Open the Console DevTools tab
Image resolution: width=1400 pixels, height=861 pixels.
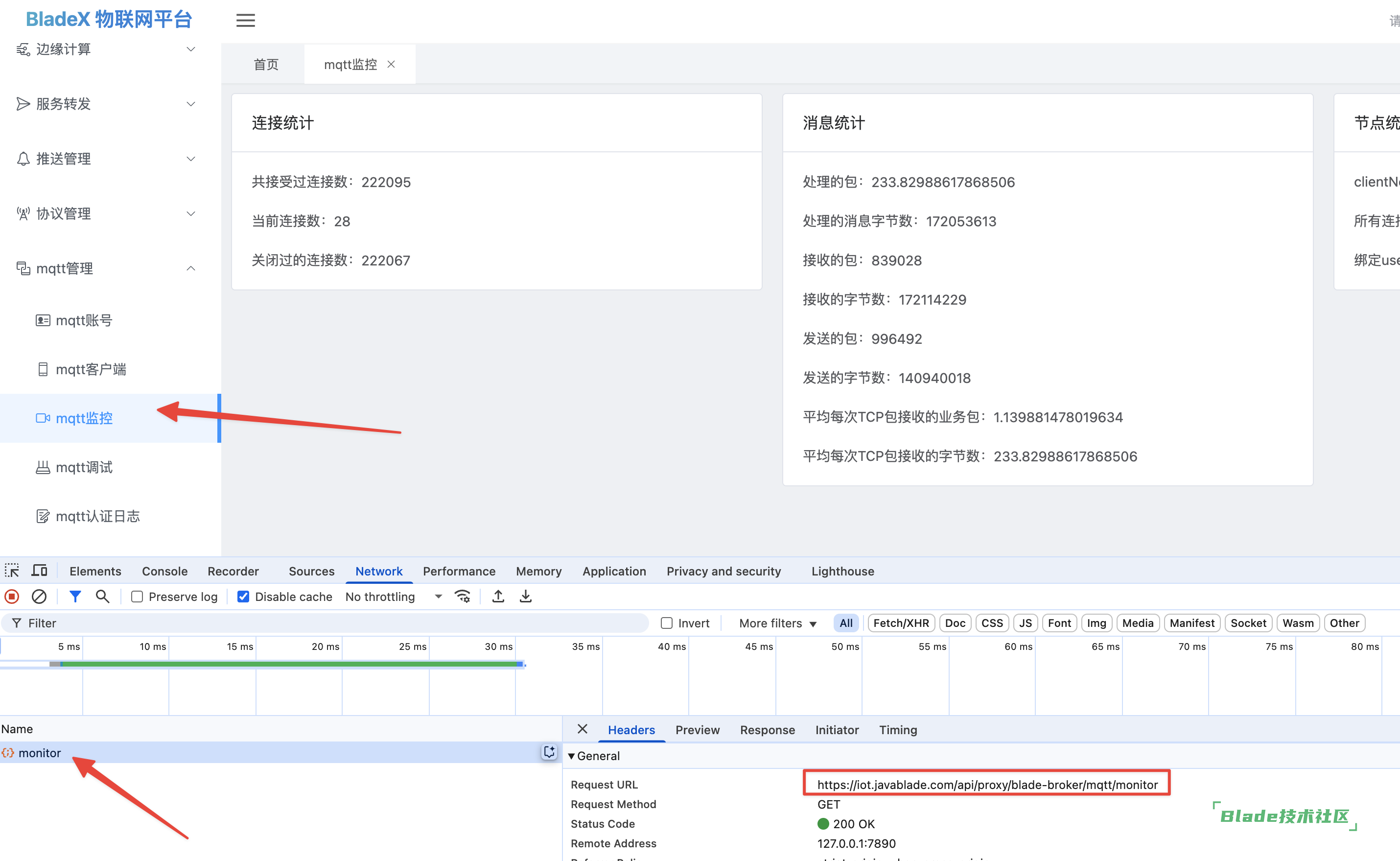pos(164,571)
